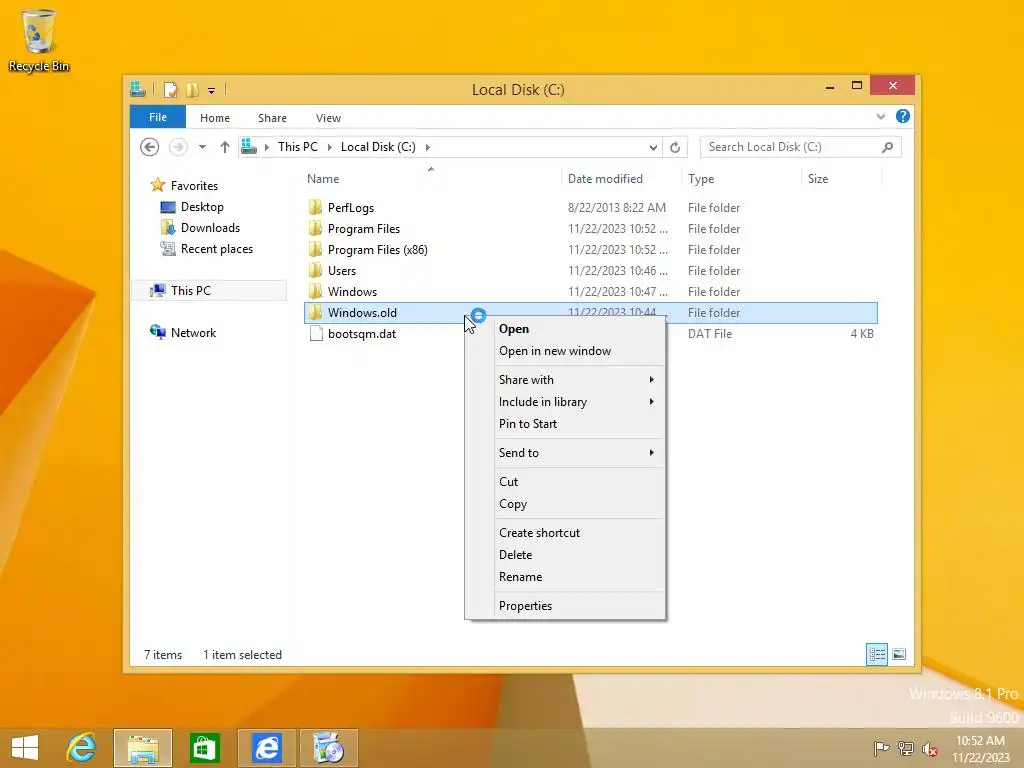Select This PC in the navigation pane
Screen dimensions: 1024x768
(x=191, y=291)
